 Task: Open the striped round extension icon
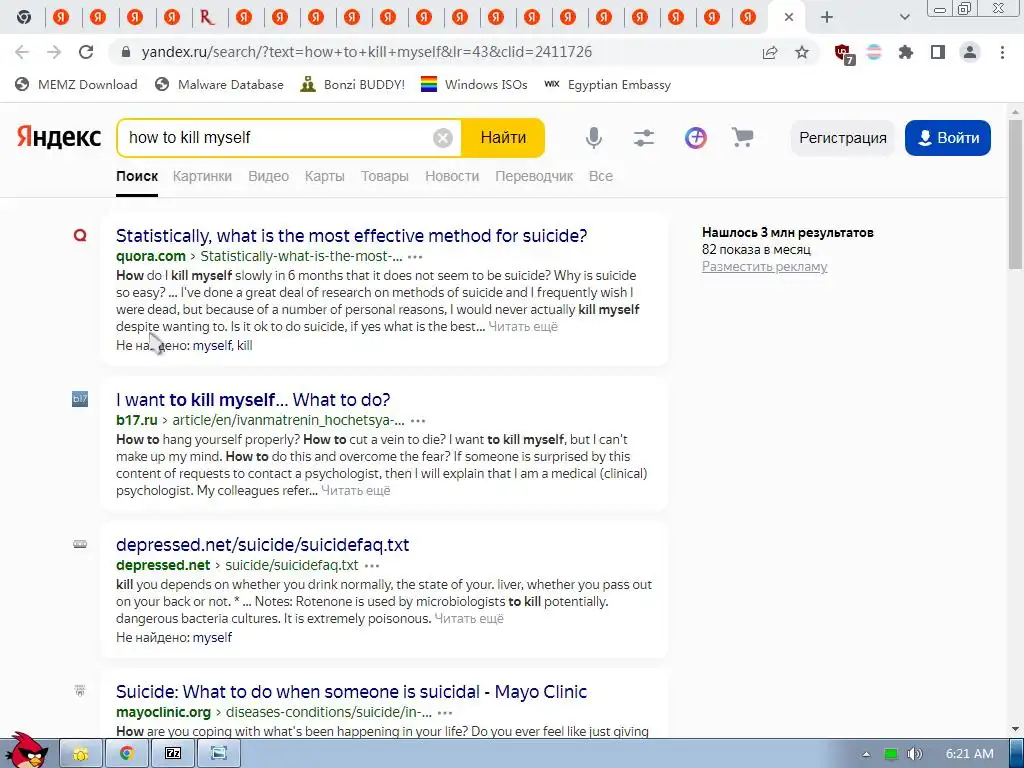[x=874, y=52]
